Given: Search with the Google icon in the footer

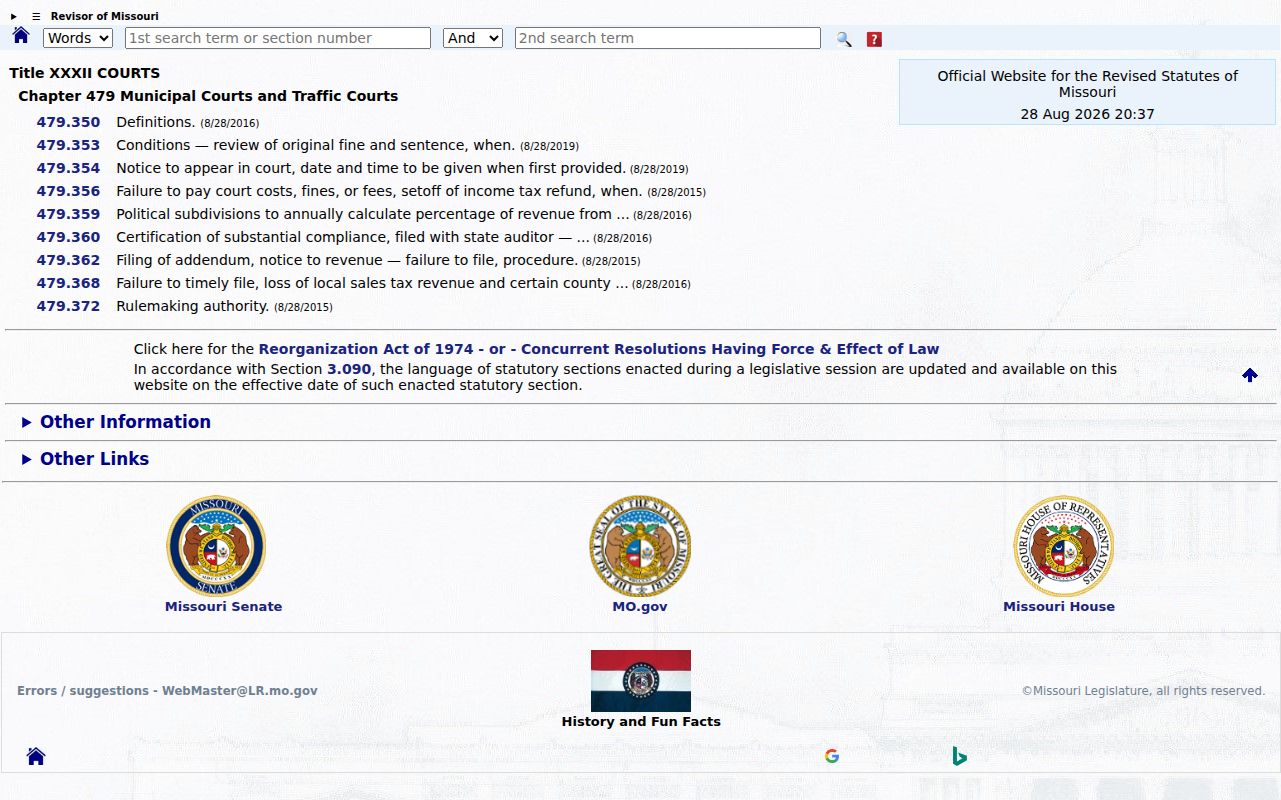Looking at the screenshot, I should pyautogui.click(x=832, y=756).
